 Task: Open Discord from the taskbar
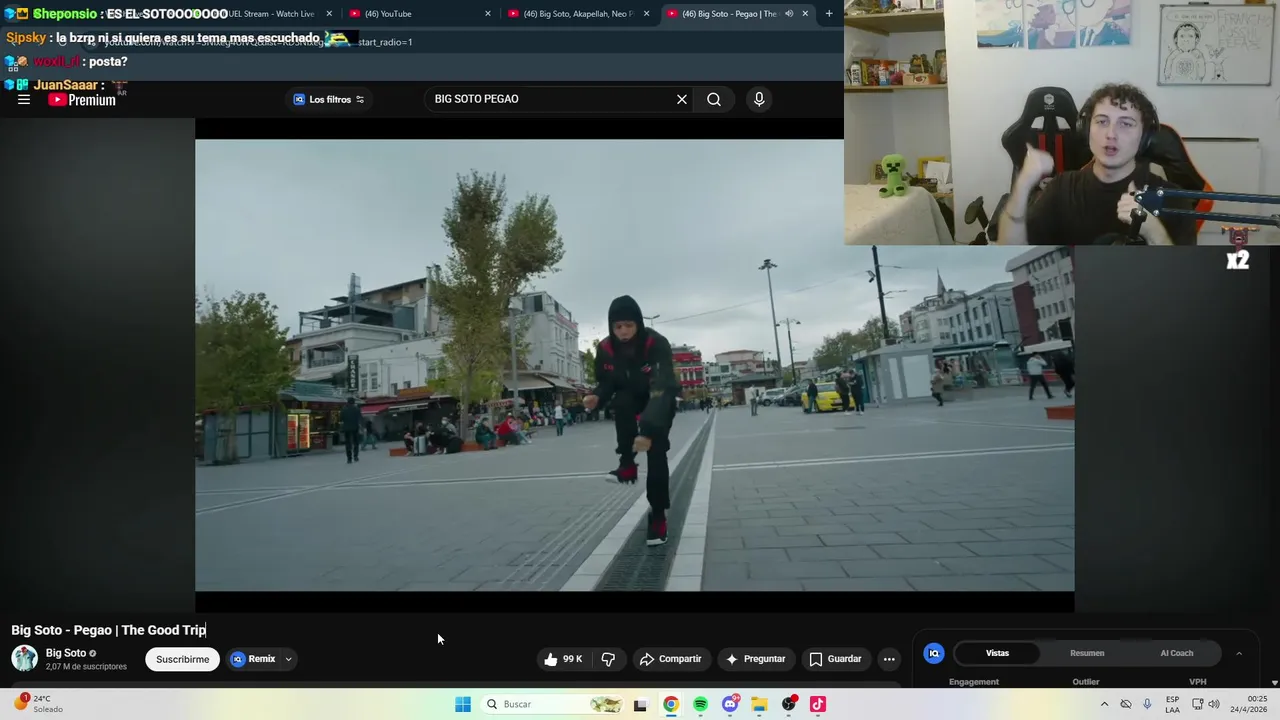point(730,704)
